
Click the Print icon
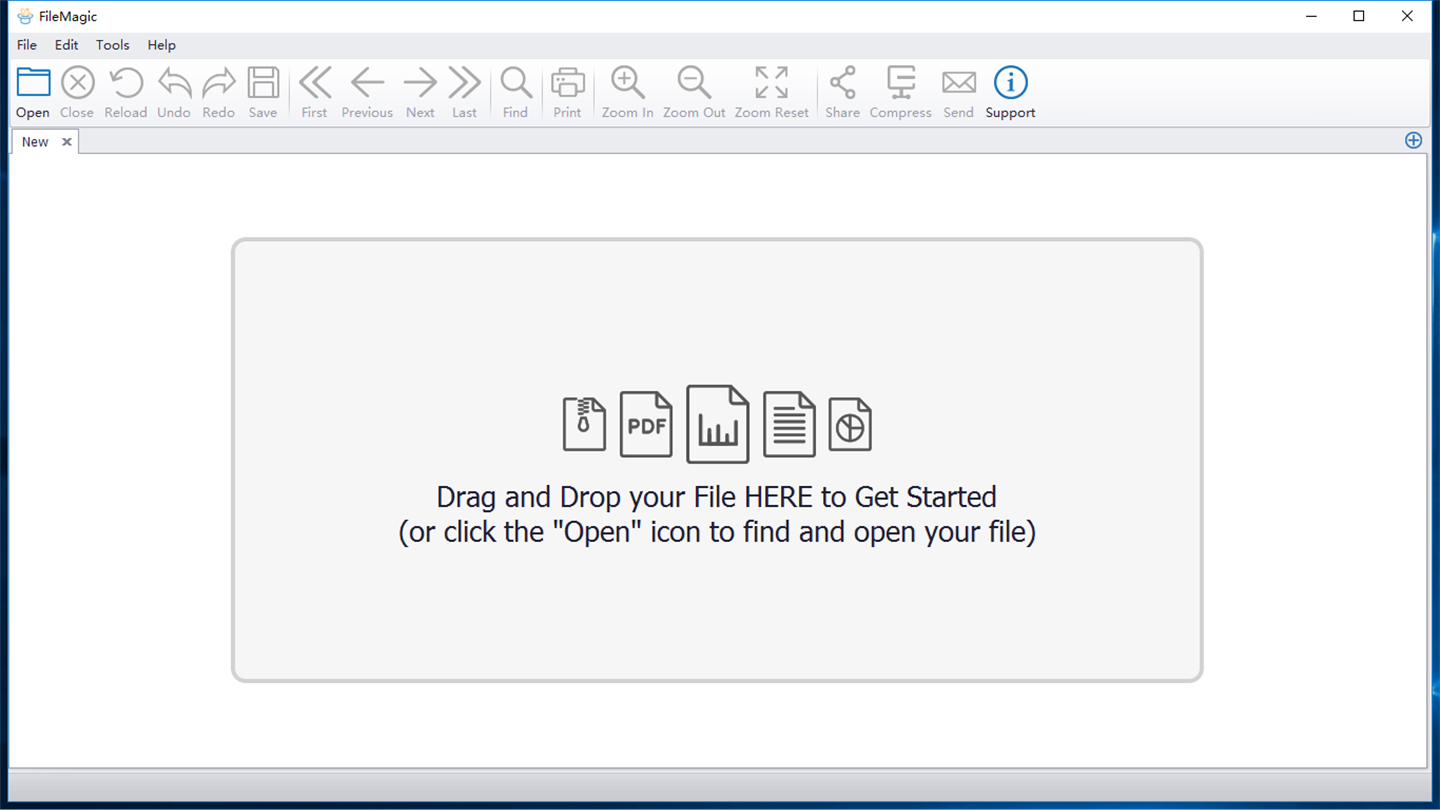pos(568,83)
